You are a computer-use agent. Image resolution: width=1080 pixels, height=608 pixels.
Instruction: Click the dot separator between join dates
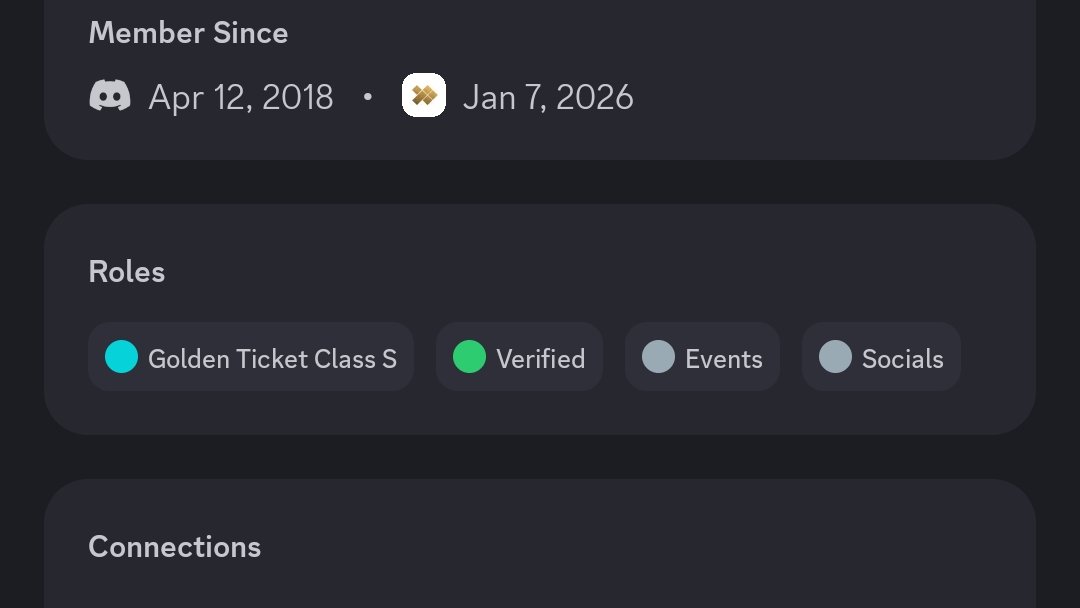pyautogui.click(x=368, y=97)
